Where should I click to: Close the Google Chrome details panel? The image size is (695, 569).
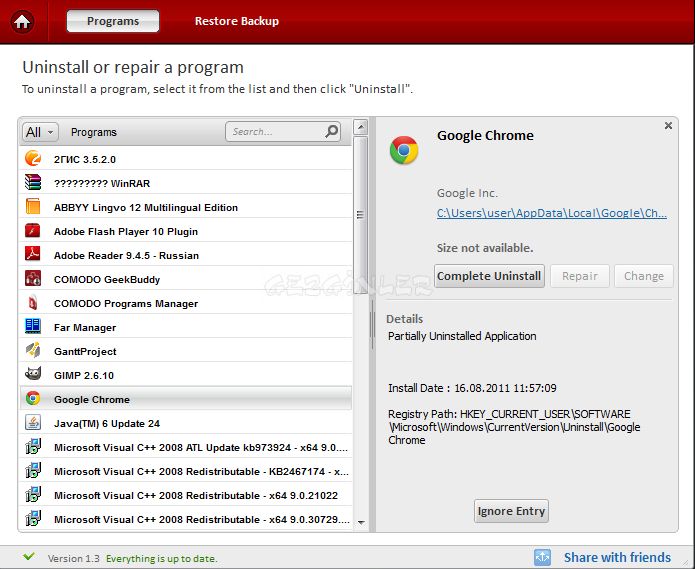point(668,125)
